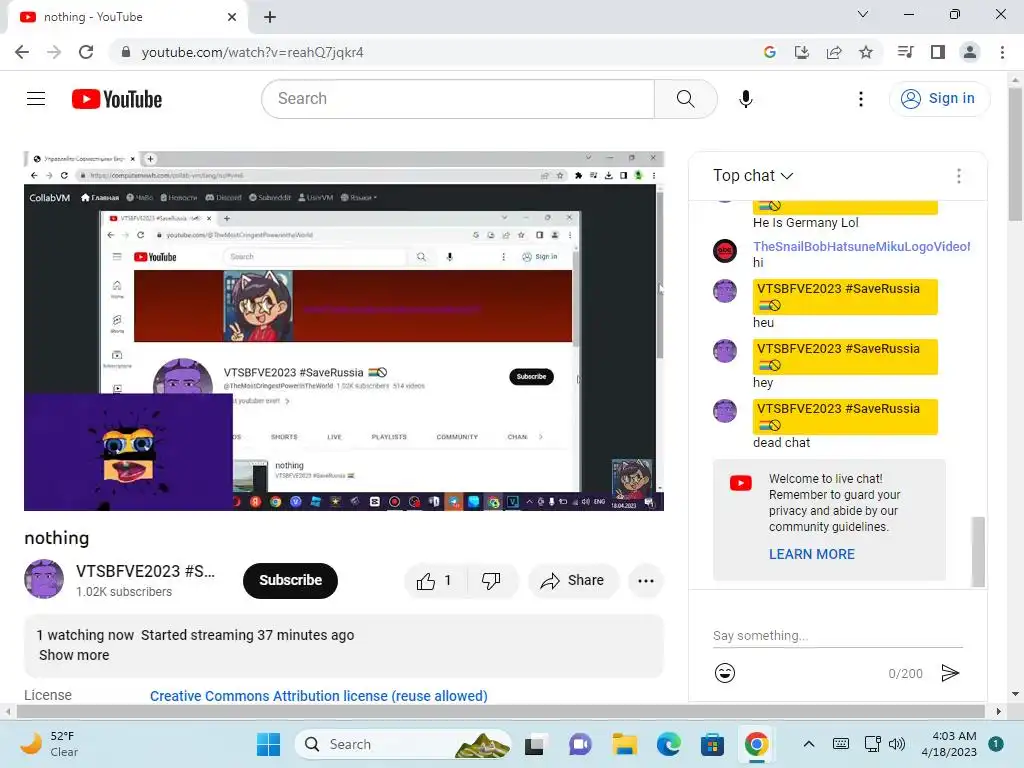Send the chat message with arrow icon
This screenshot has width=1024, height=768.
click(x=950, y=673)
